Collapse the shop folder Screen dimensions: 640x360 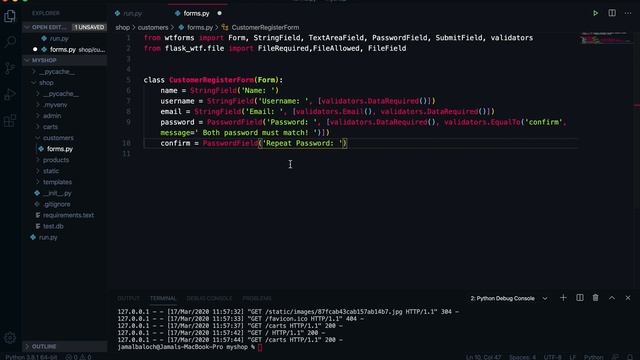point(46,83)
